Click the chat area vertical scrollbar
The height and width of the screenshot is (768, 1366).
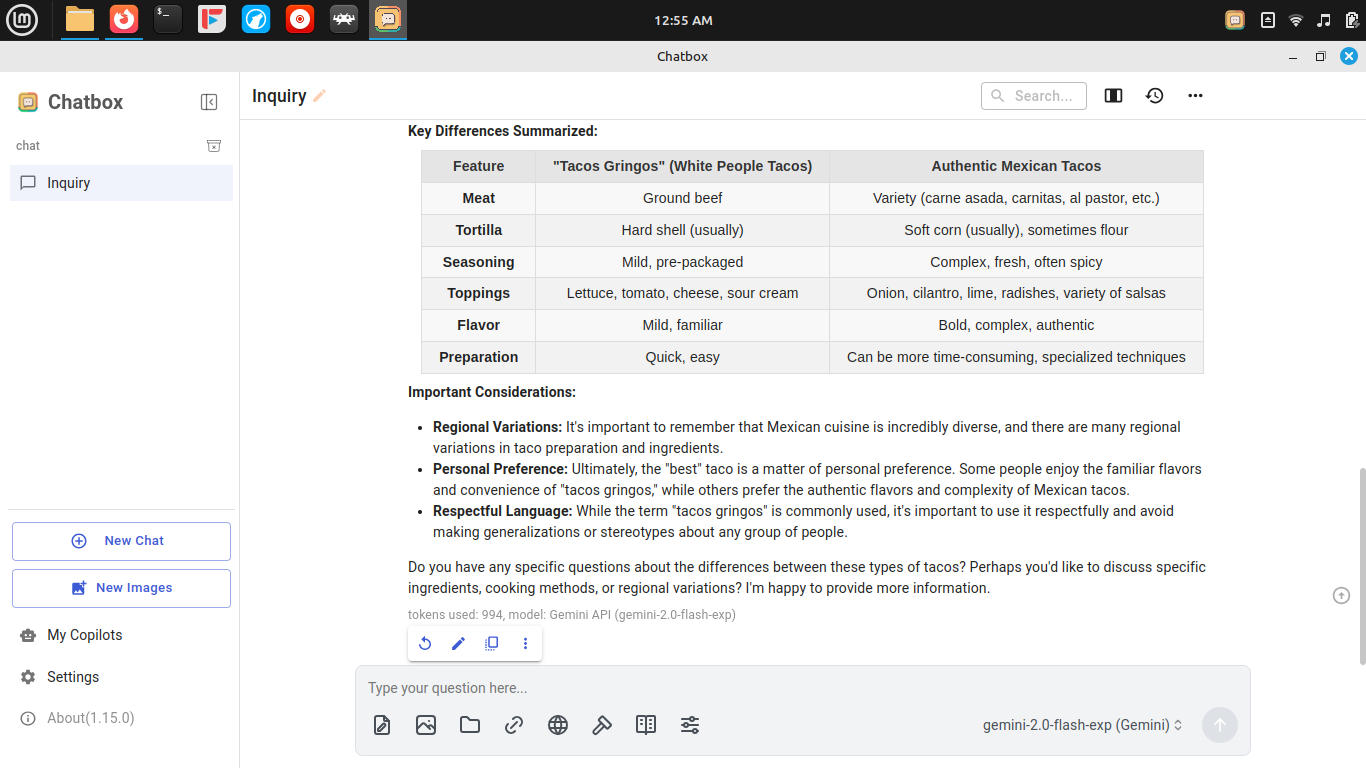[x=1361, y=566]
